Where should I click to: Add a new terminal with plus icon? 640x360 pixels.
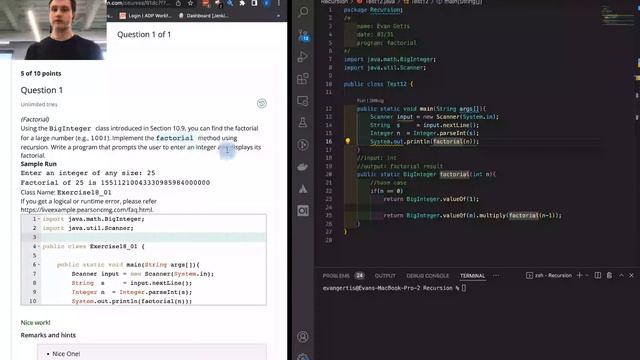pos(579,276)
